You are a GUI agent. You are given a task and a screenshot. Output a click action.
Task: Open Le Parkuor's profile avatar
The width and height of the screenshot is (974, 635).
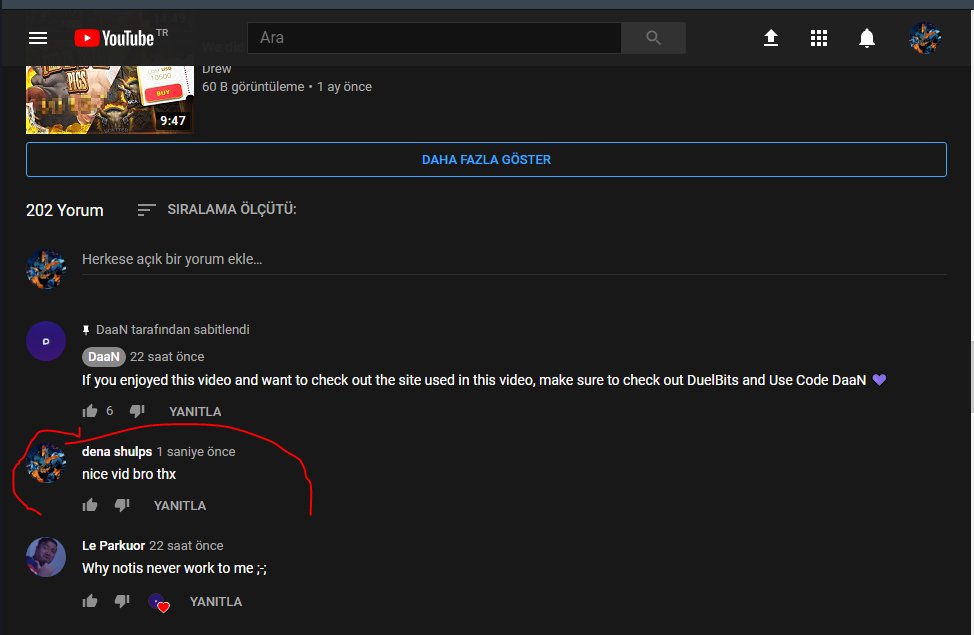coord(46,557)
